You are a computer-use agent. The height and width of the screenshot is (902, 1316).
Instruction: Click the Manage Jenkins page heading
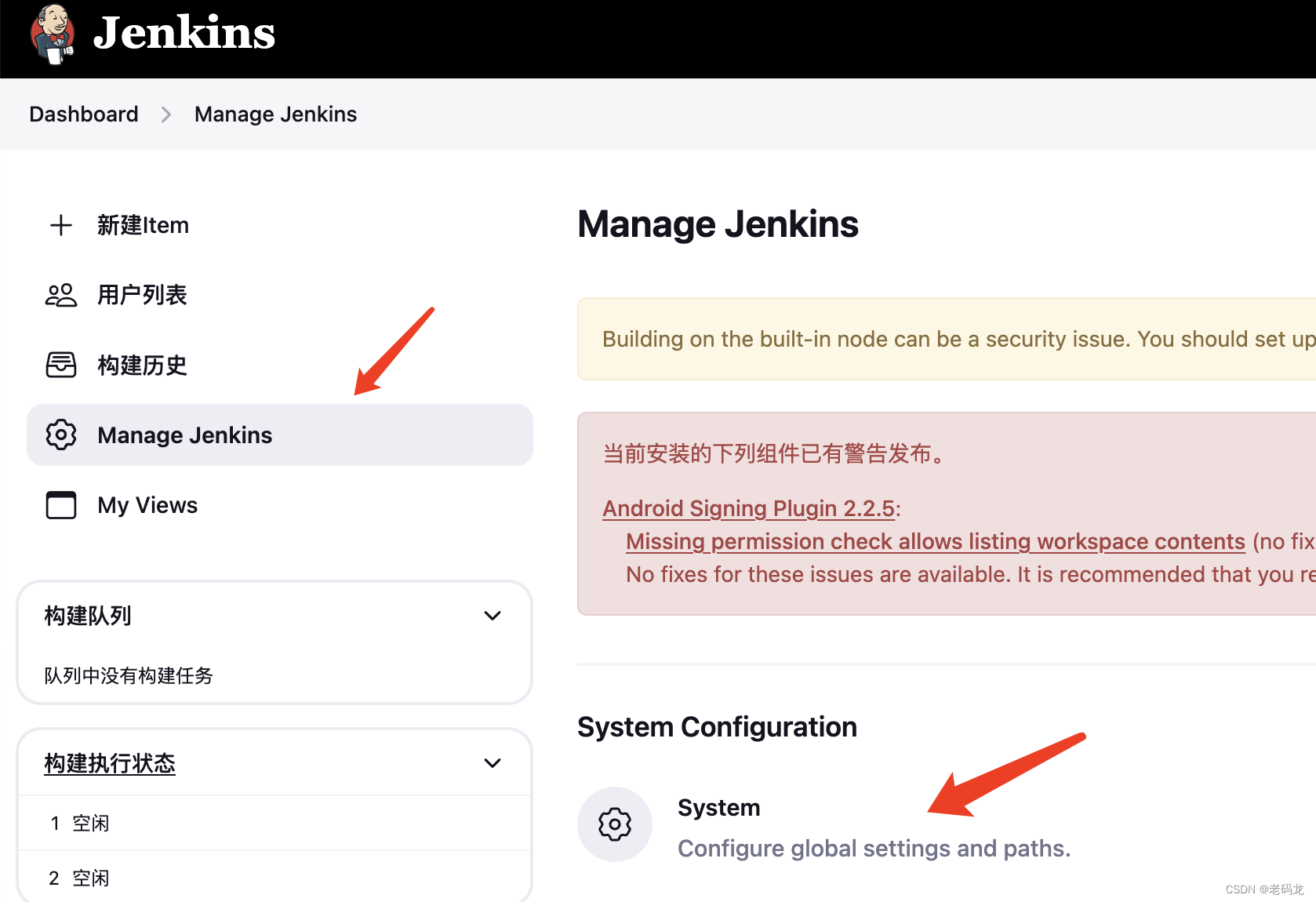pyautogui.click(x=718, y=224)
